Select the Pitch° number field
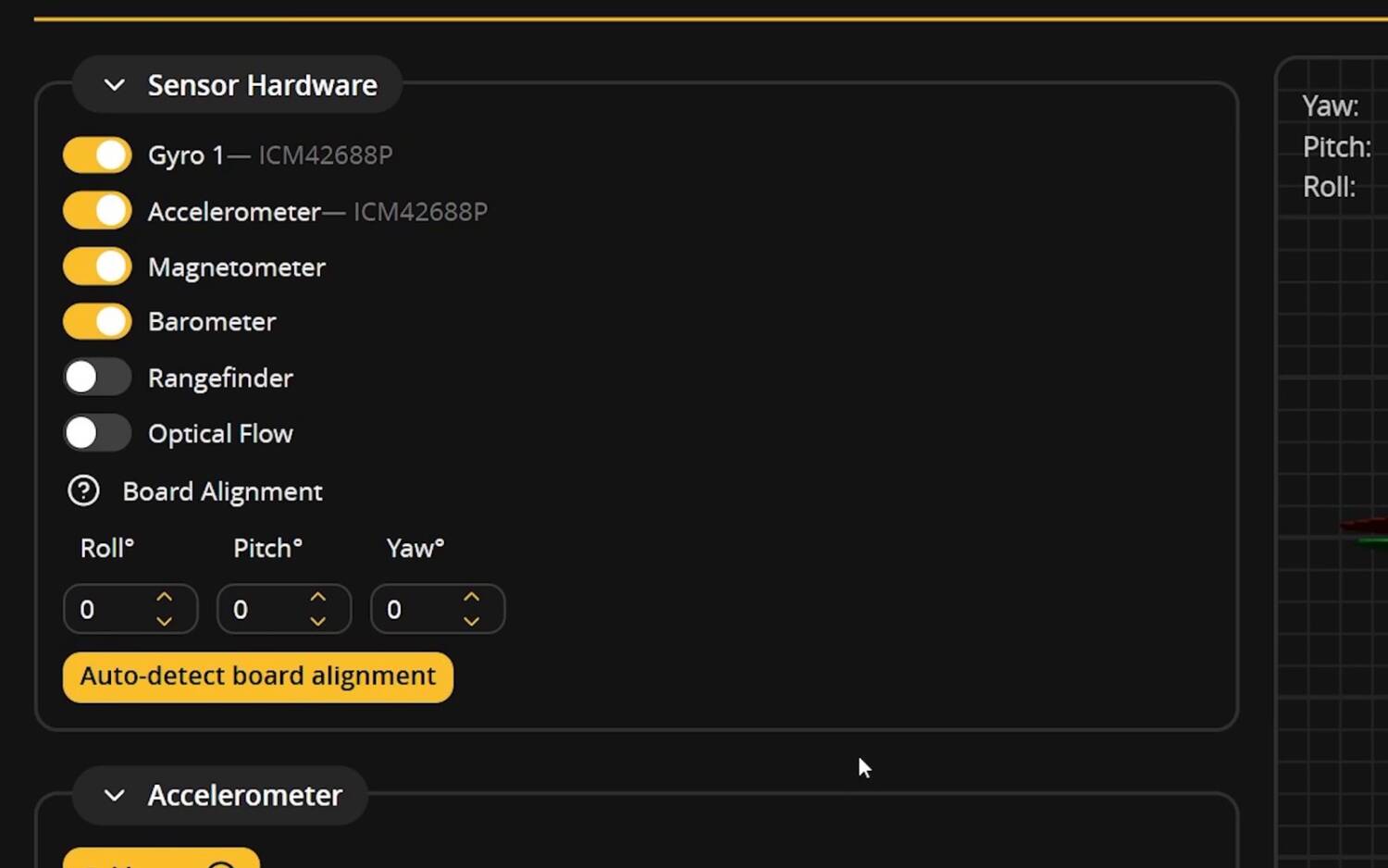This screenshot has width=1388, height=868. click(x=284, y=609)
